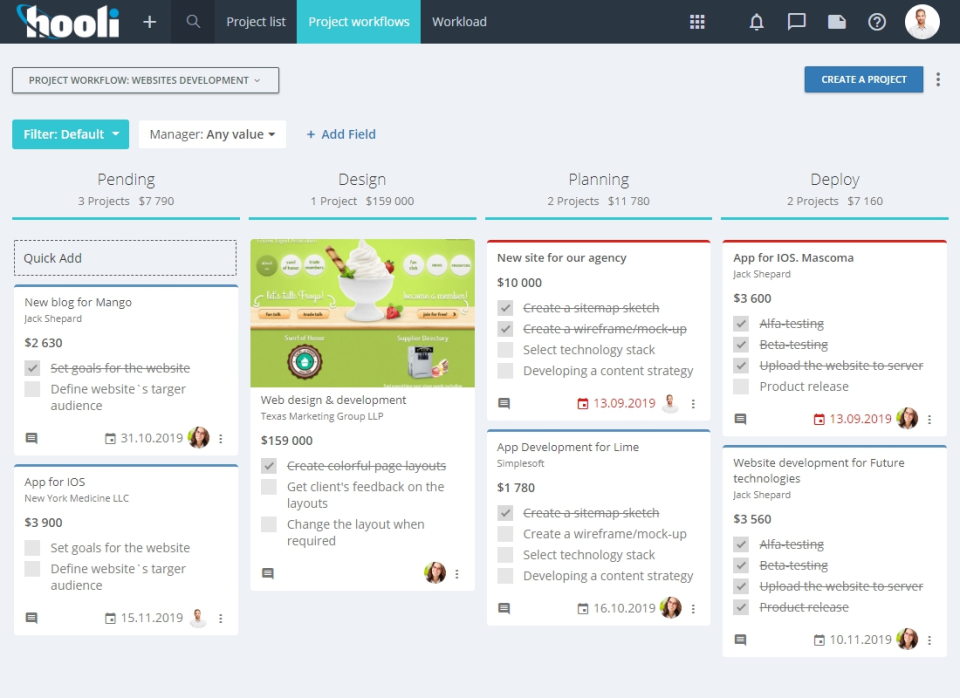Open three-dot menu on App for IOS card

click(221, 618)
